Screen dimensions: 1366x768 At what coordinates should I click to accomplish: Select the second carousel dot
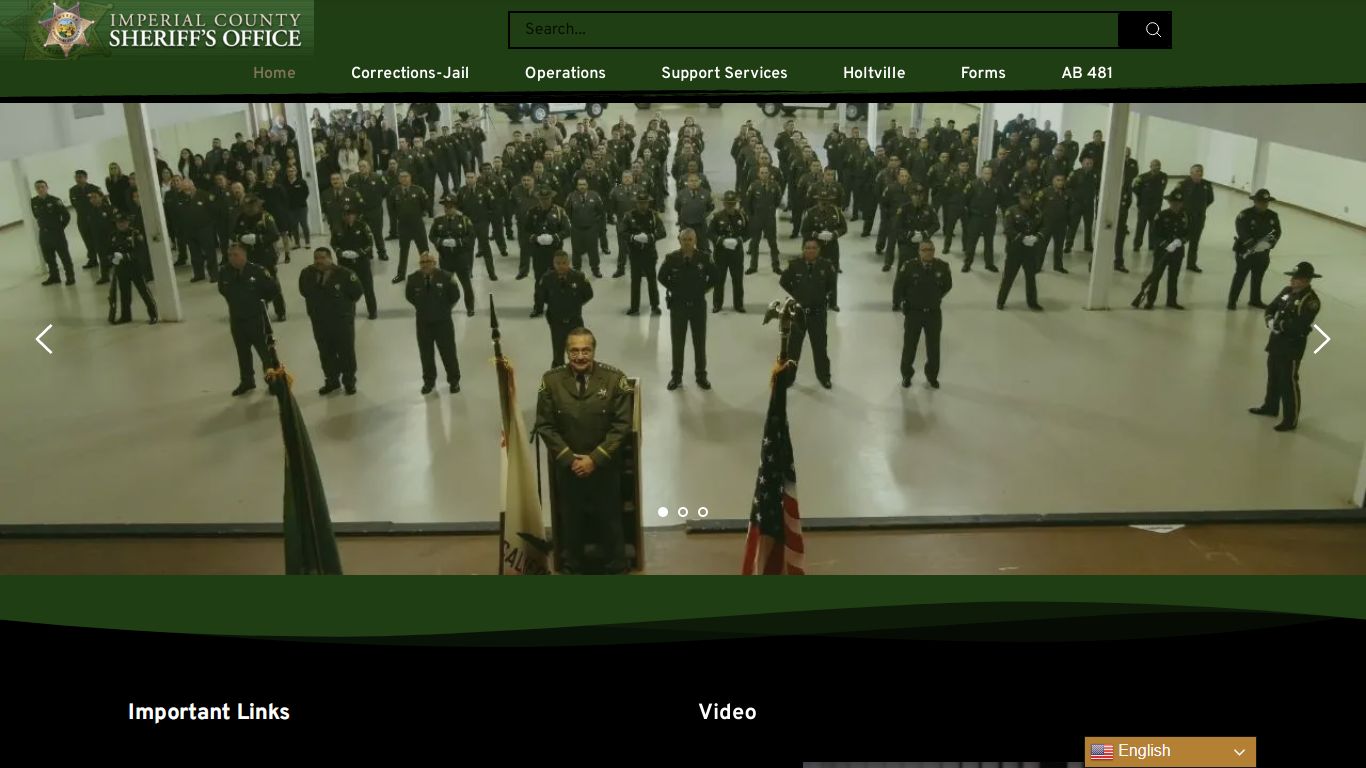(683, 512)
